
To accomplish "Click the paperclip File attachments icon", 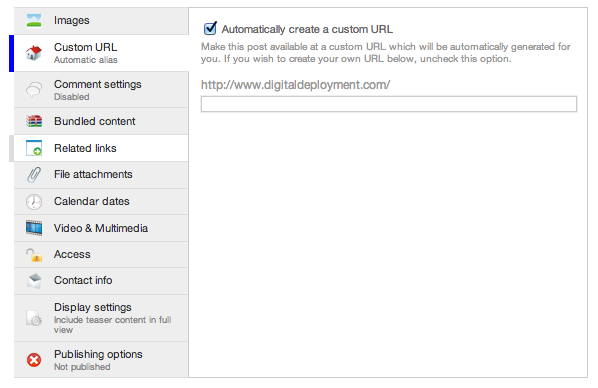I will [x=34, y=175].
